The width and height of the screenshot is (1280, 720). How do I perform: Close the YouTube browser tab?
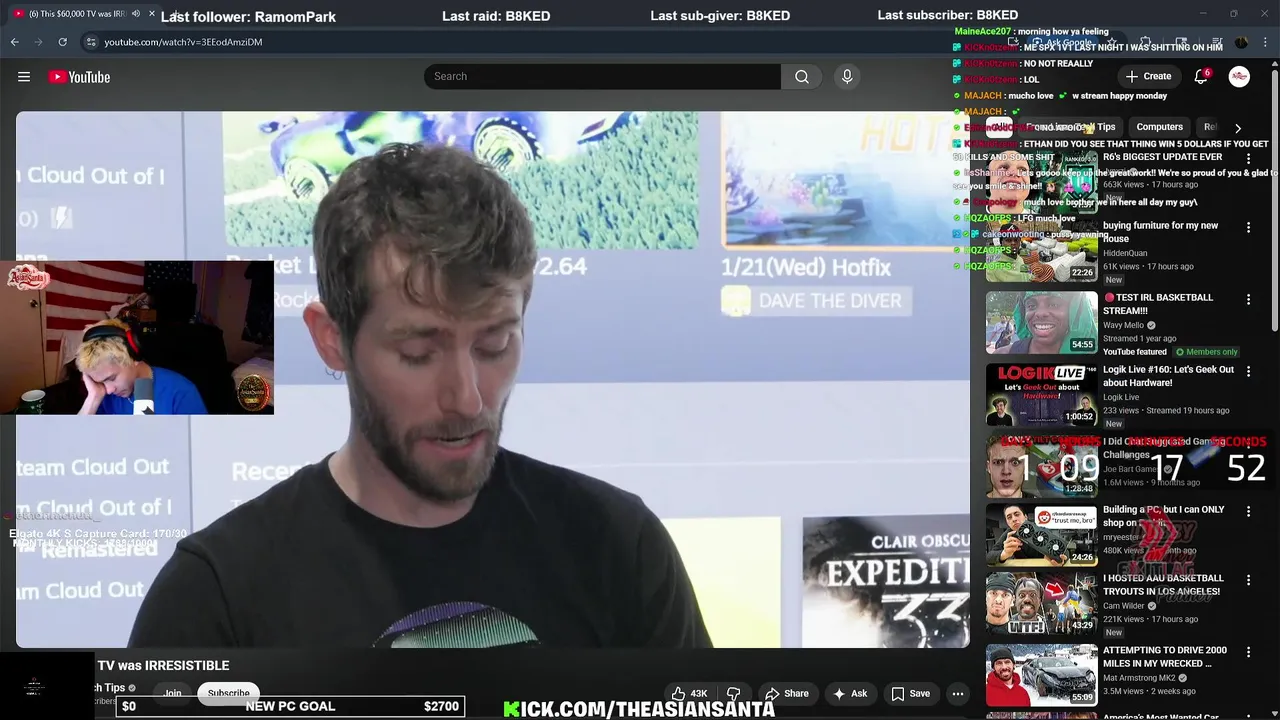[152, 14]
